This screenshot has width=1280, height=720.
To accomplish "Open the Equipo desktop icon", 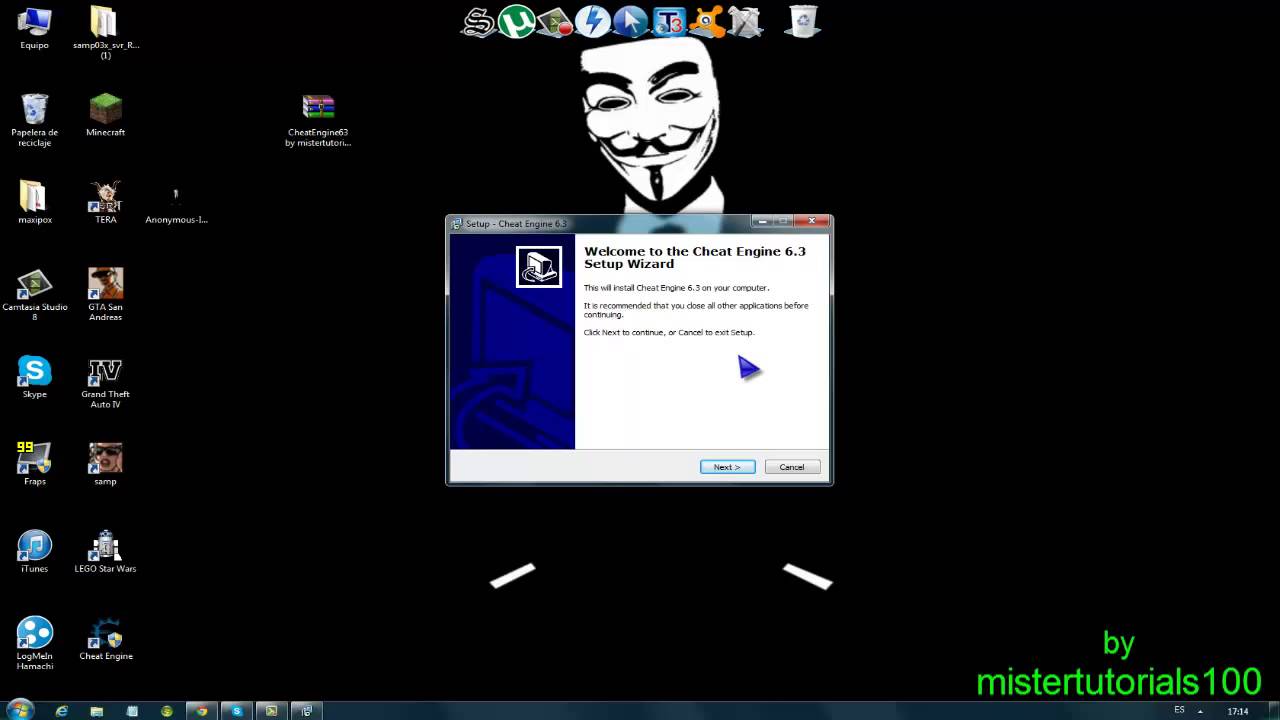I will click(x=34, y=29).
